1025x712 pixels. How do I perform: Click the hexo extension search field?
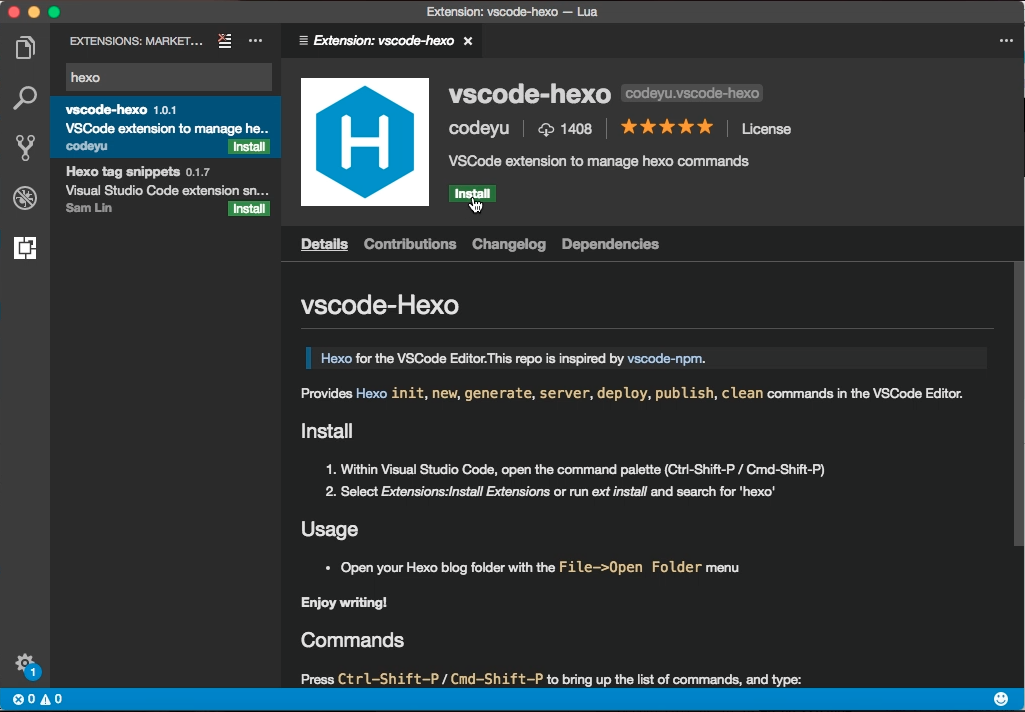[x=169, y=77]
